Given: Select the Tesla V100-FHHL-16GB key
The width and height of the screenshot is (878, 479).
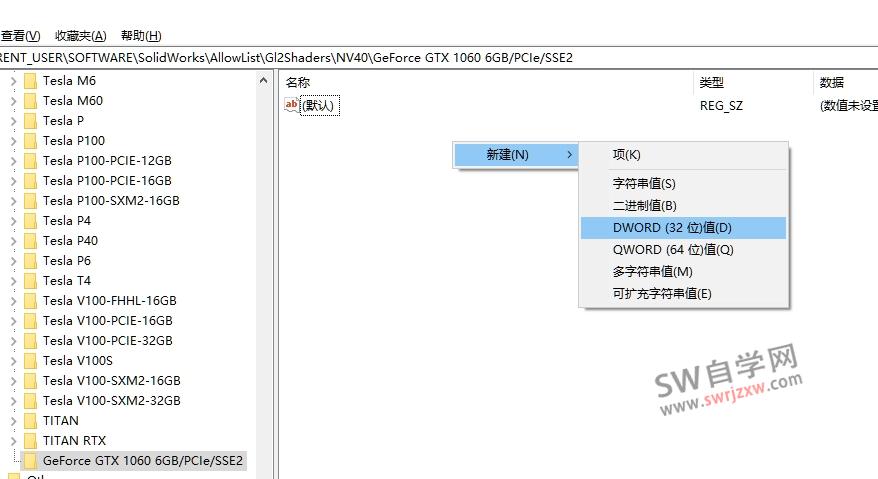Looking at the screenshot, I should (110, 301).
